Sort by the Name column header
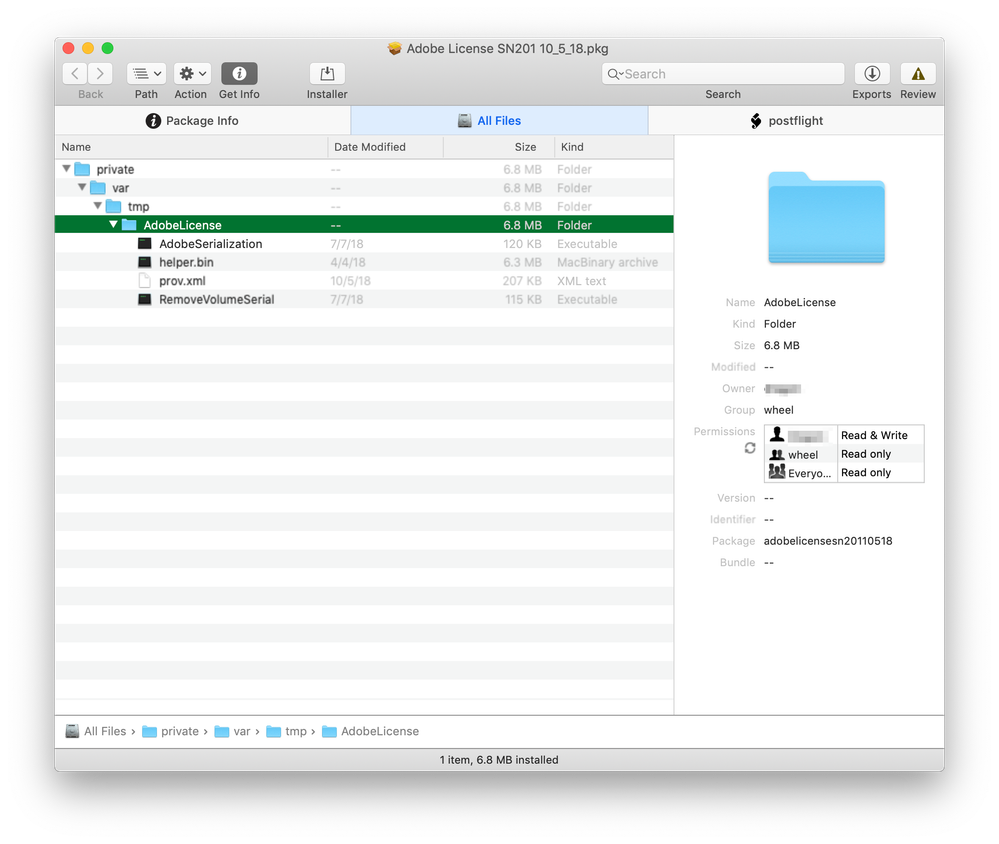Image resolution: width=999 pixels, height=844 pixels. 191,147
